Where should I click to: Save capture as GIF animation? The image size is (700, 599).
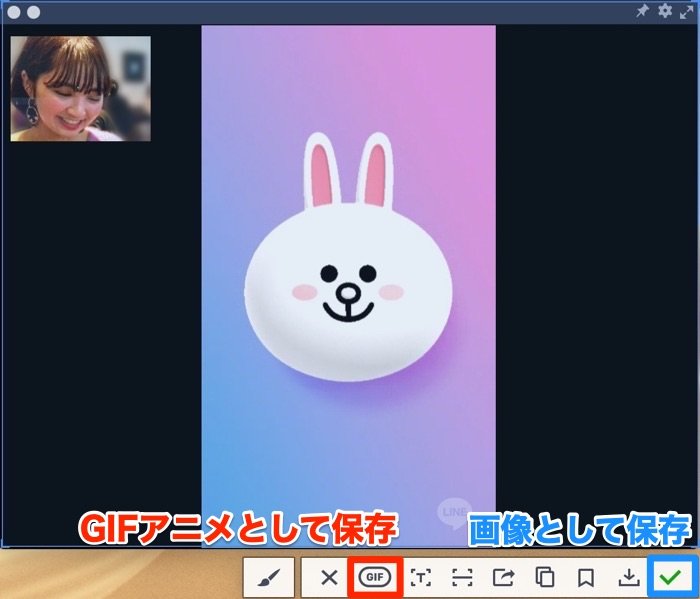click(x=375, y=577)
